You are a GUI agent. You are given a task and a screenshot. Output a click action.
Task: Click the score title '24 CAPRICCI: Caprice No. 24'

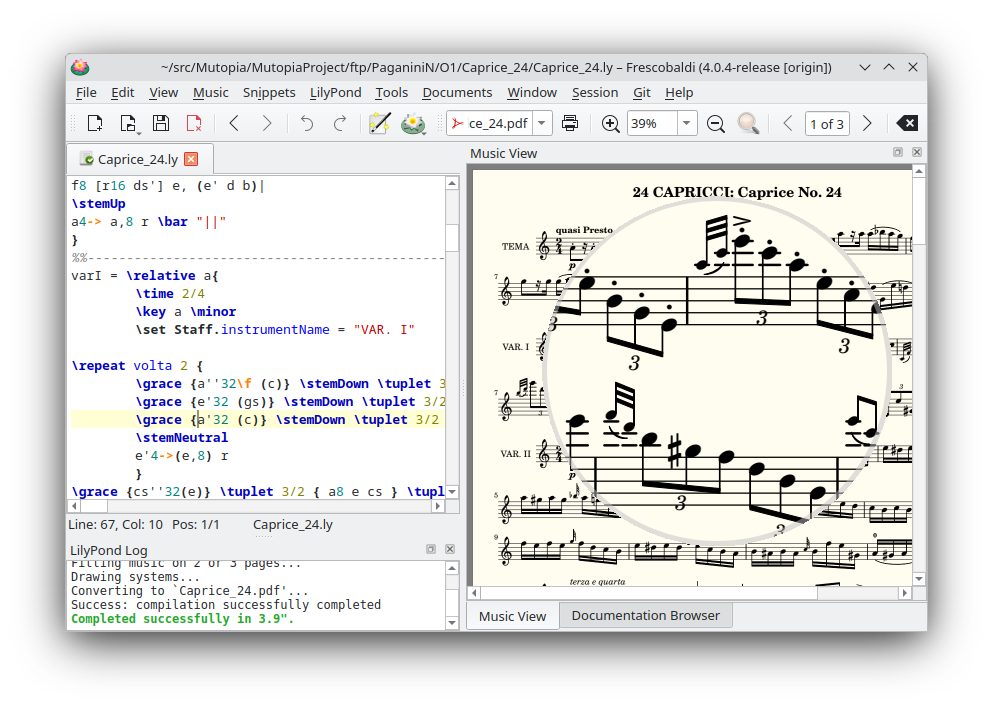tap(737, 192)
